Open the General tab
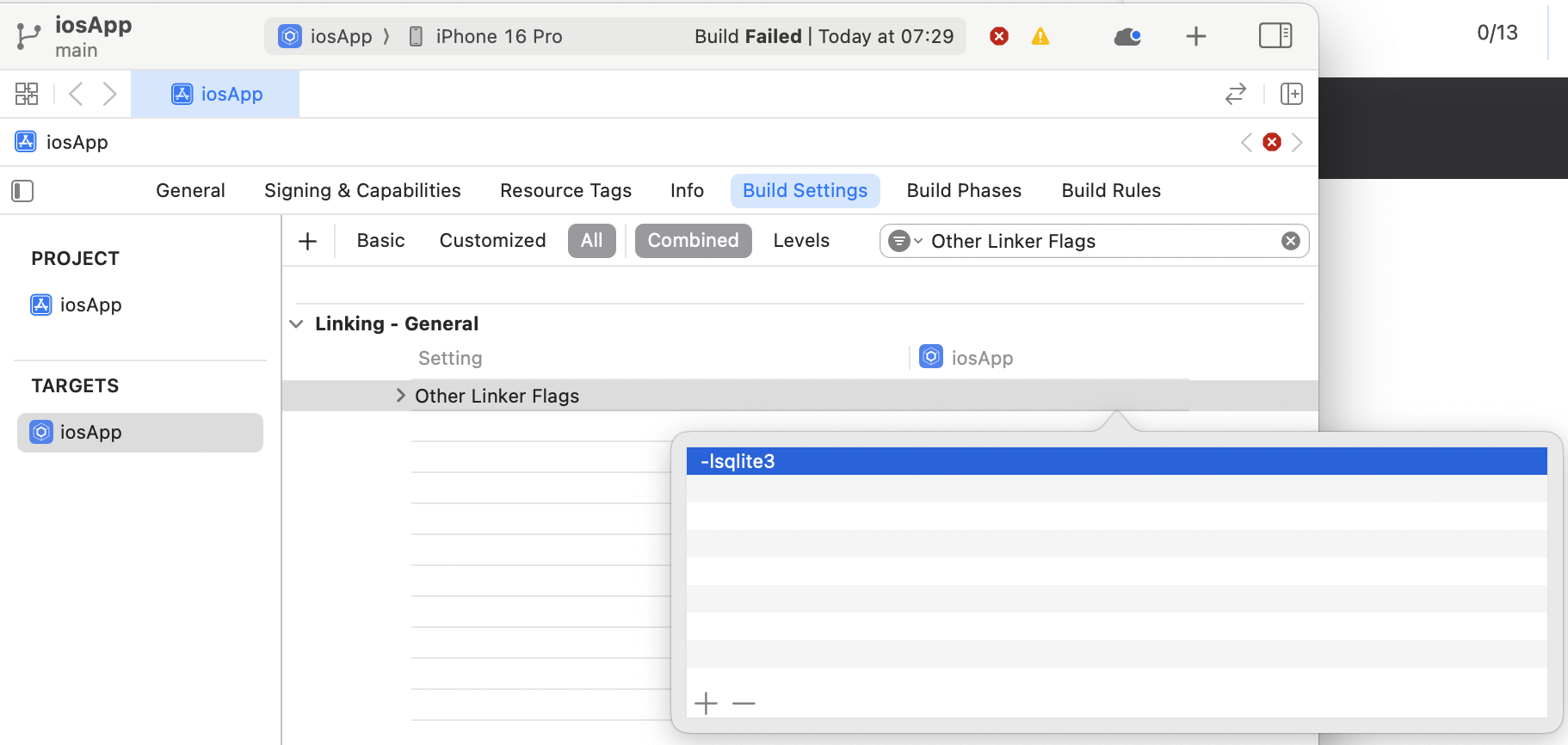 [x=190, y=191]
